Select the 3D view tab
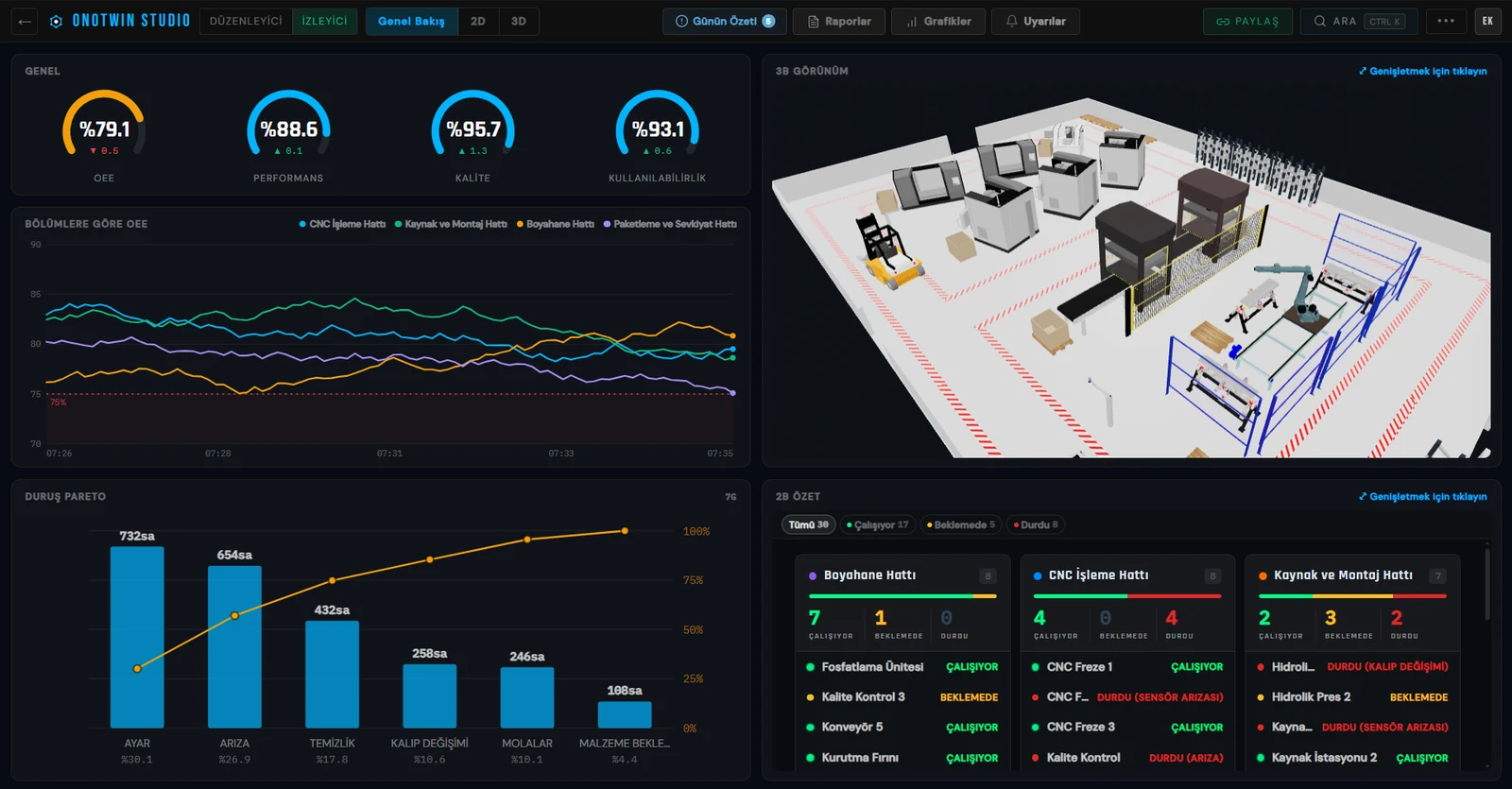The image size is (1512, 789). 519,21
